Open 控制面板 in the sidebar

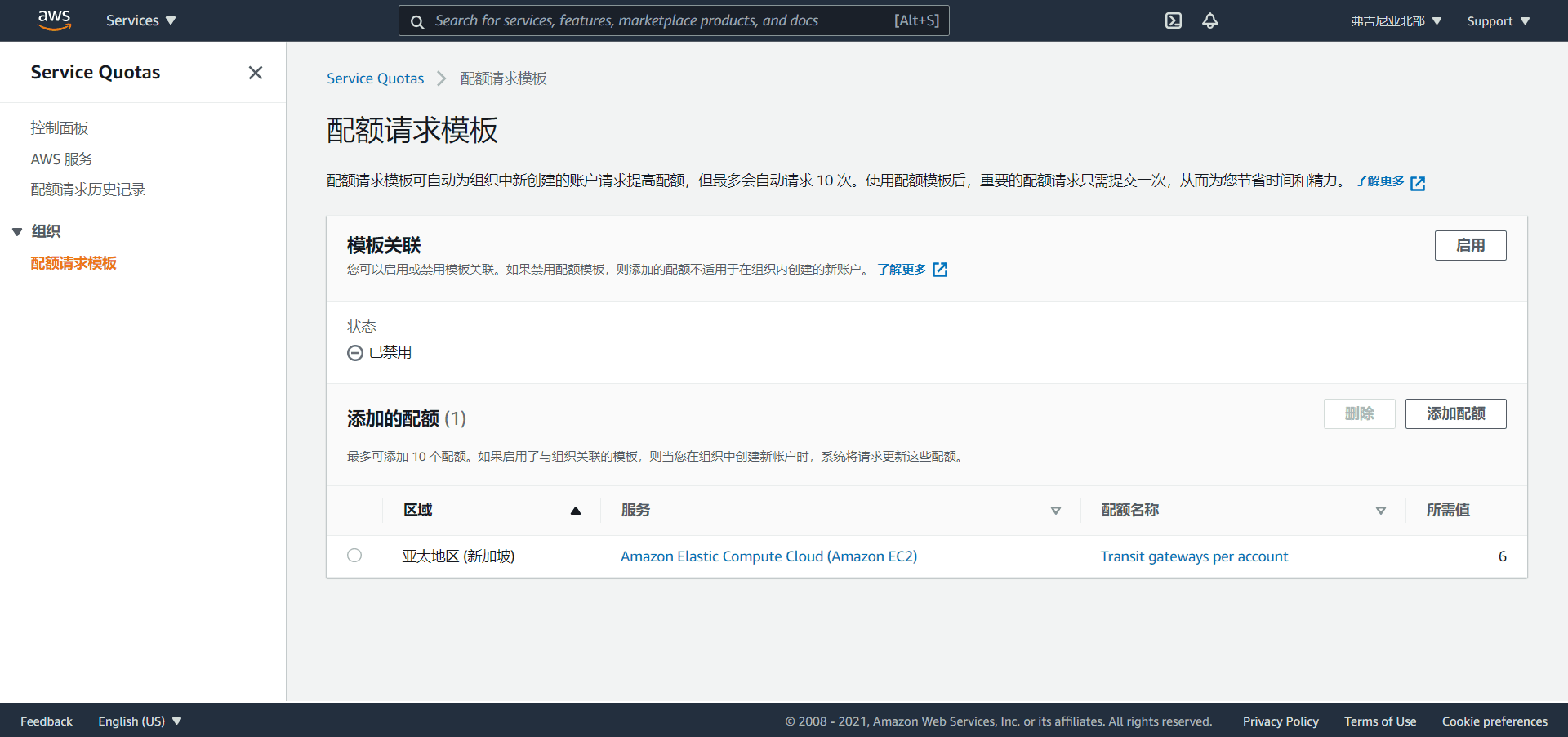click(60, 128)
